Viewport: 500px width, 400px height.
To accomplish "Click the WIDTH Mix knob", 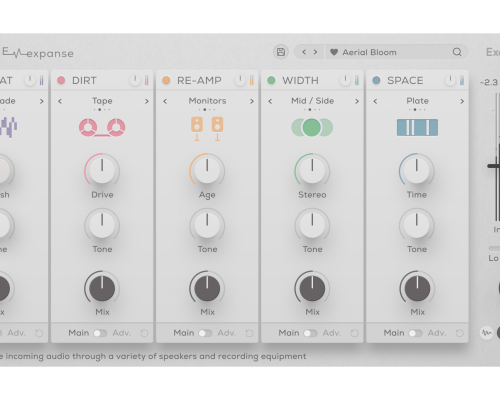I will (x=312, y=288).
